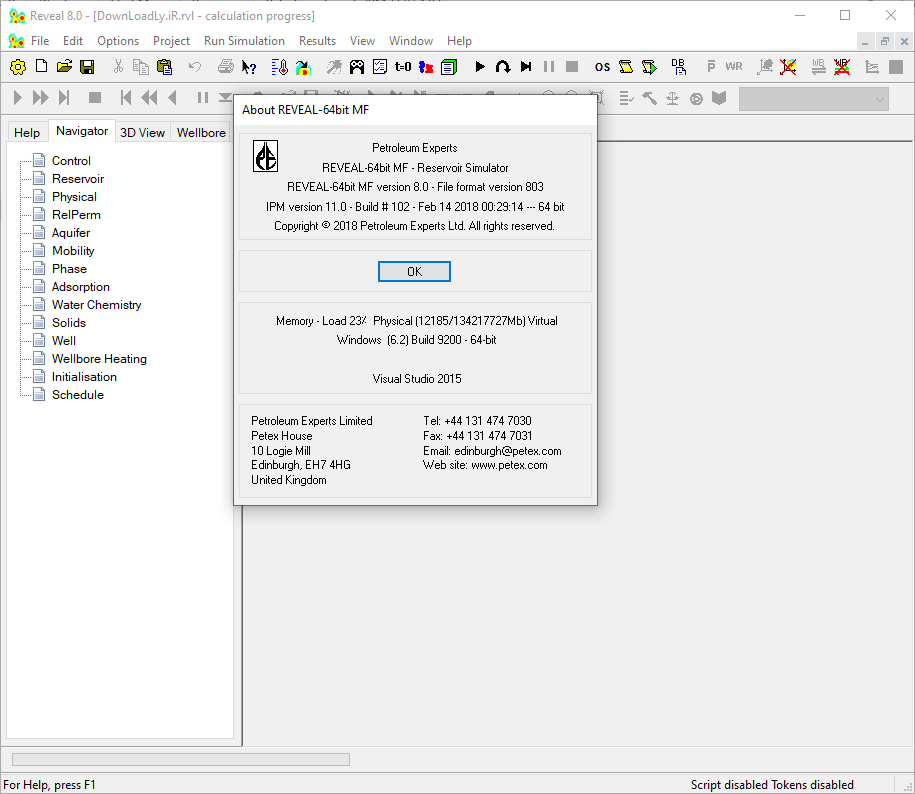Switch to the Wellbore tab
Viewport: 915px width, 794px height.
click(x=201, y=132)
